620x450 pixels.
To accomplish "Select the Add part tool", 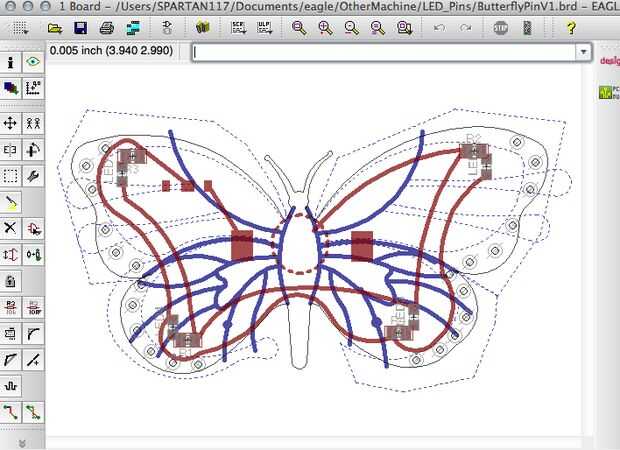I will 33,228.
